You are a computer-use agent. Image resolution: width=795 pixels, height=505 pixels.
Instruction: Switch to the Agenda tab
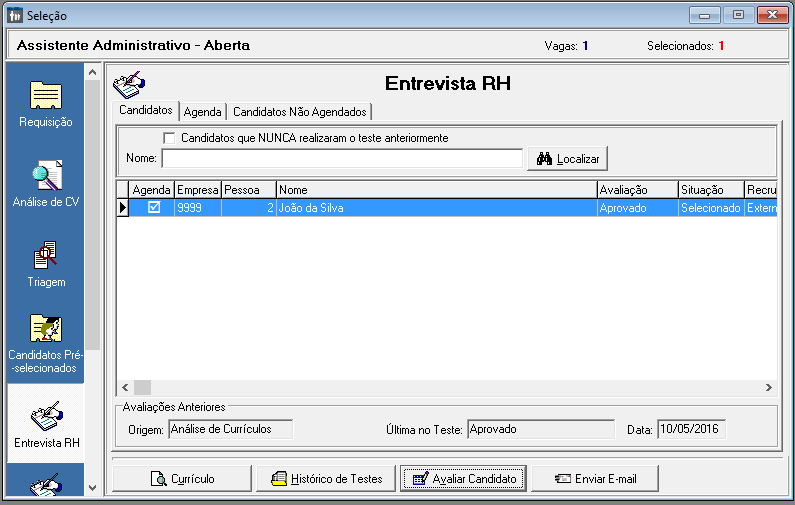point(202,112)
